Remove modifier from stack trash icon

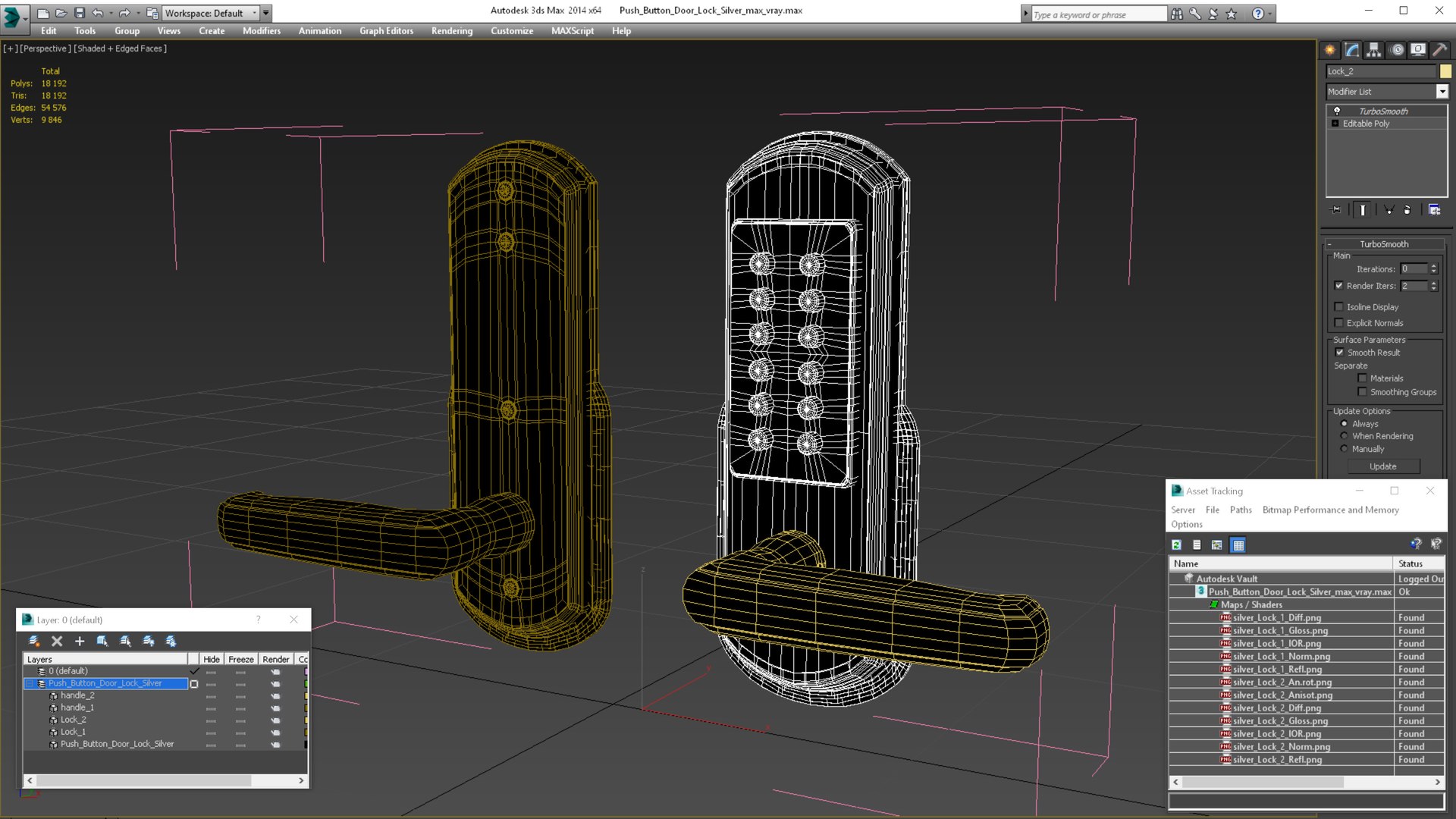tap(1407, 210)
